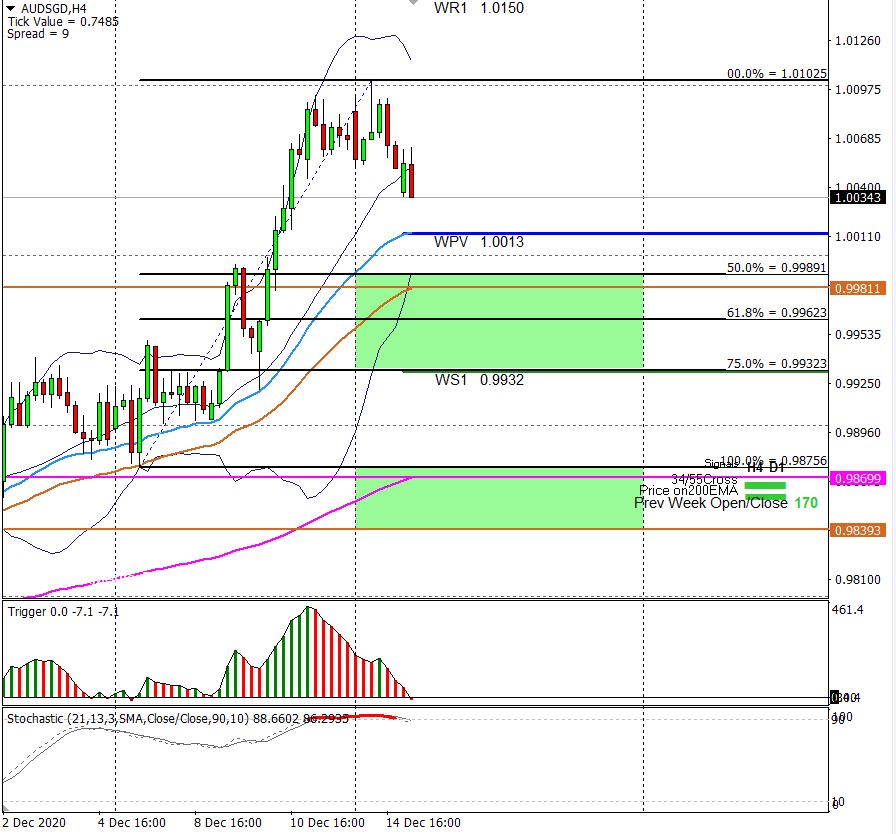Click the 10 Dec 16:00 time axis label
This screenshot has height=834, width=896.
click(327, 823)
